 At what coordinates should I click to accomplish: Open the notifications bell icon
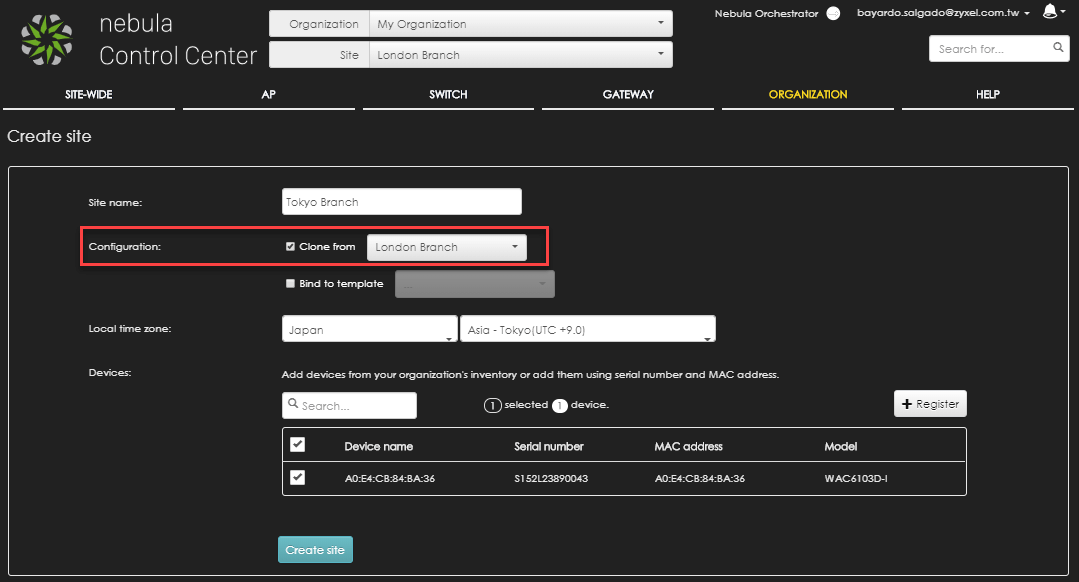(1050, 11)
